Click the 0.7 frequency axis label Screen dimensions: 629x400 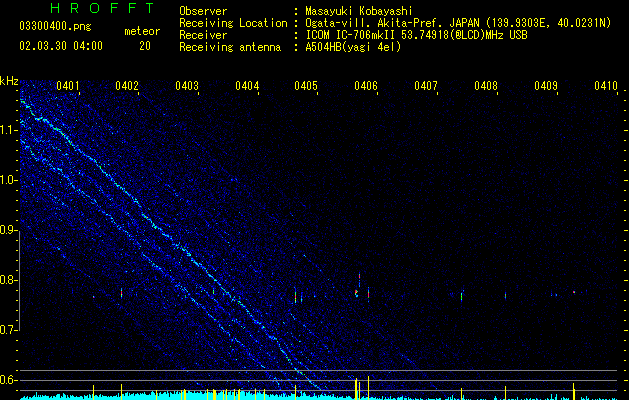click(9, 330)
